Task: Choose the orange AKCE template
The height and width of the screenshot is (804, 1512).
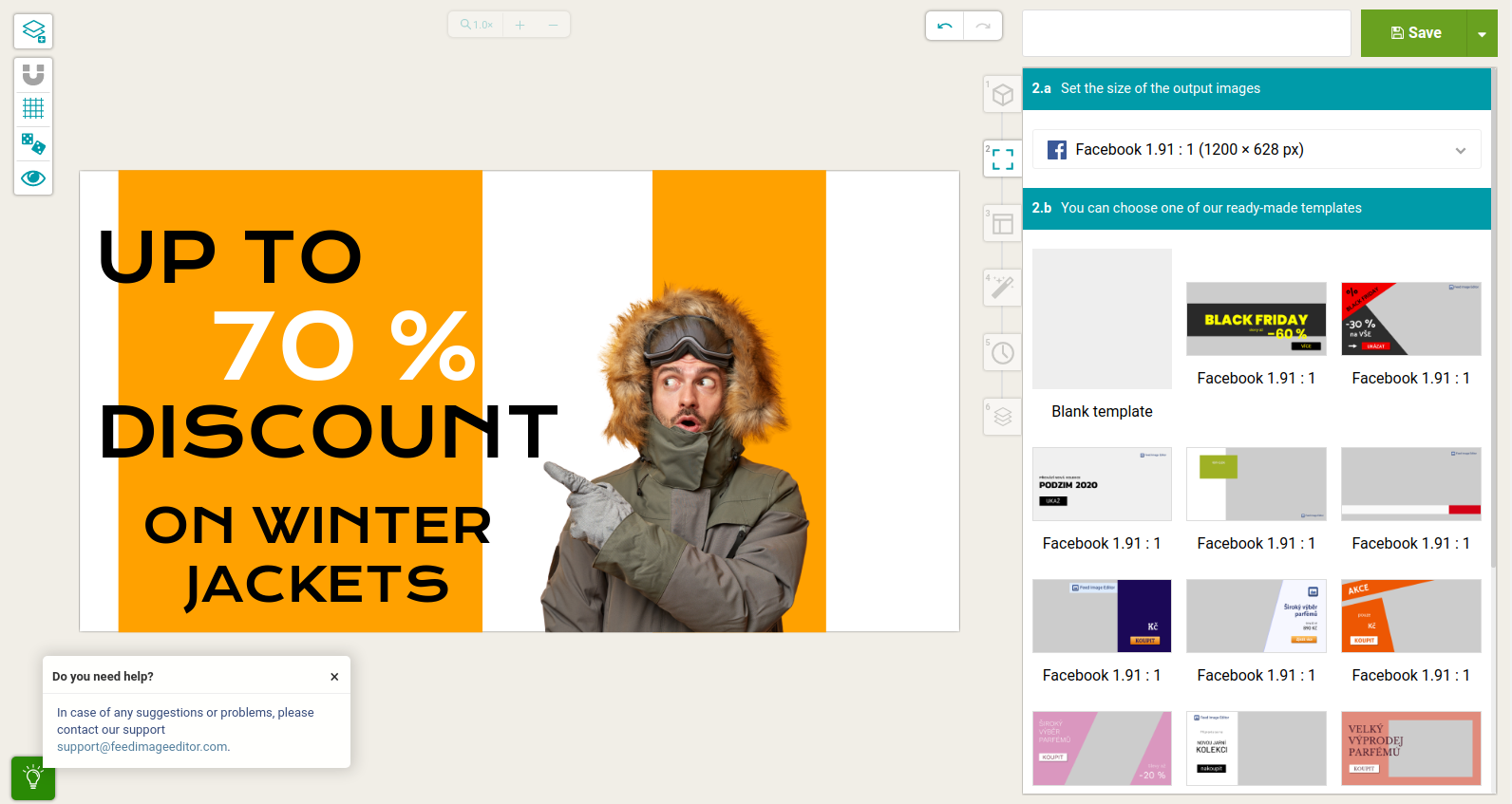Action: (x=1411, y=616)
